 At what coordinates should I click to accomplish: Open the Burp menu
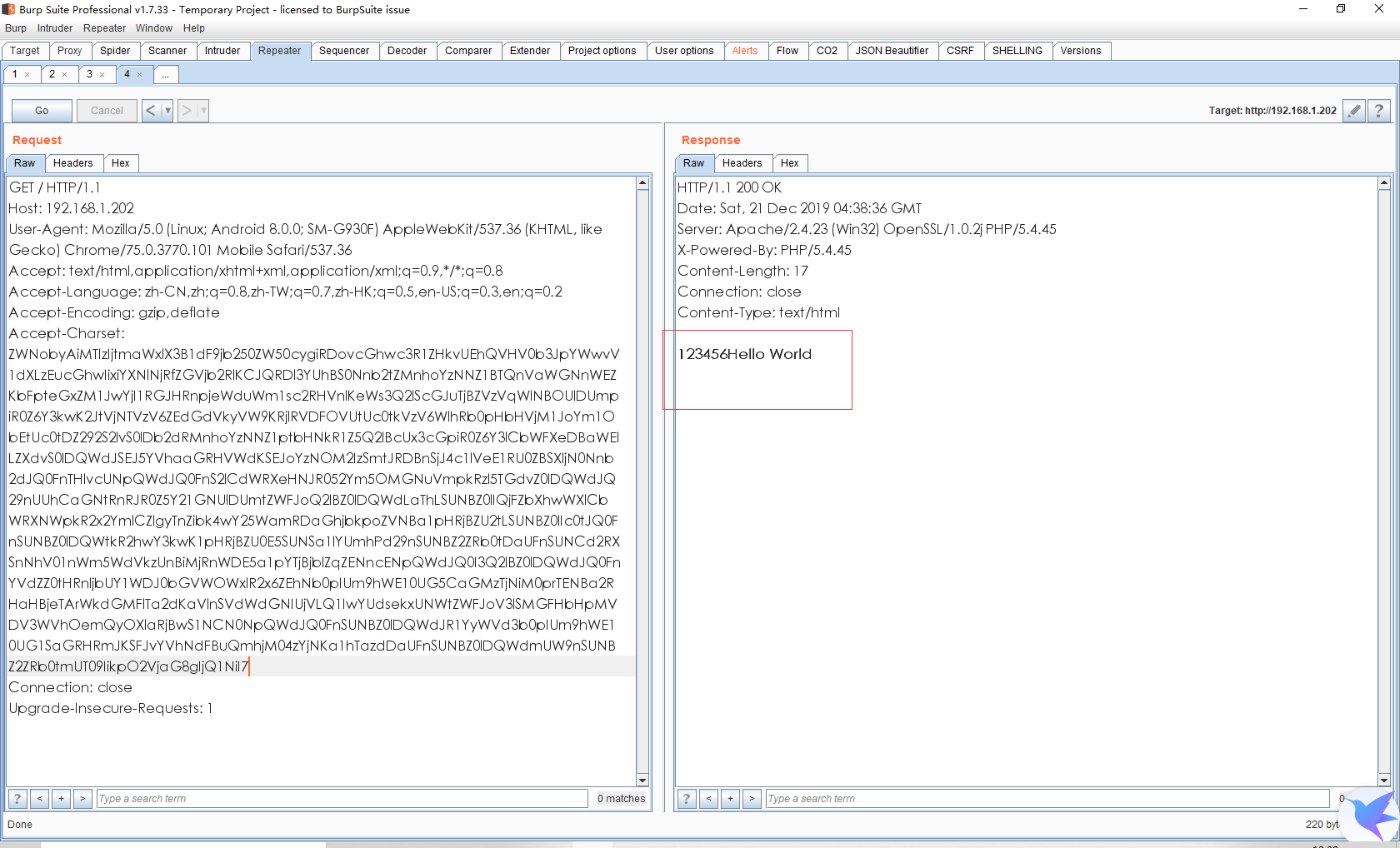tap(16, 28)
